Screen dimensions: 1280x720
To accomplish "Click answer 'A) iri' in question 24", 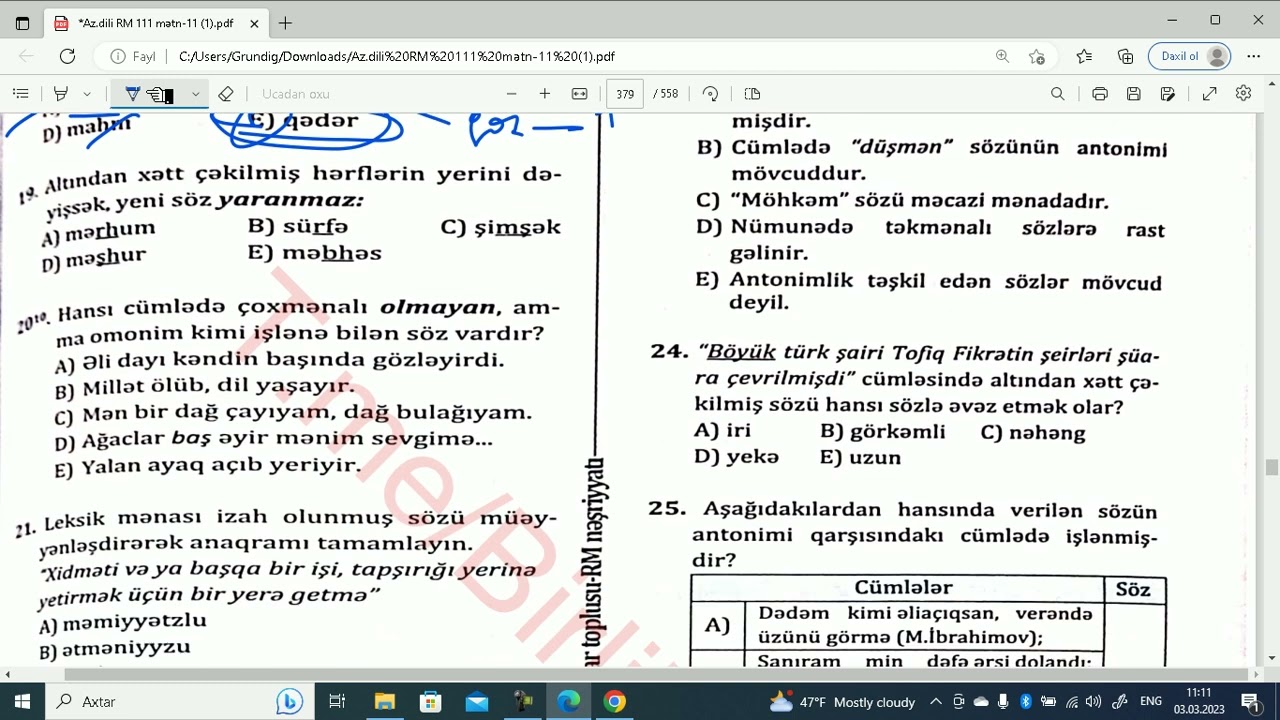I will point(723,431).
